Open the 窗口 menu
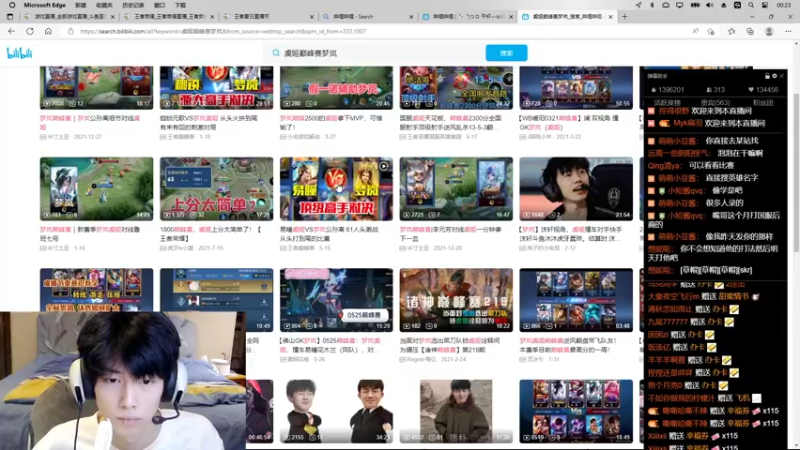Viewport: 800px width, 450px height. (160, 5)
